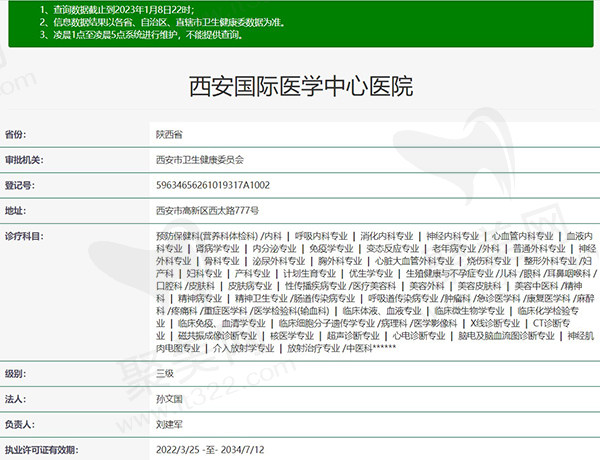Click 磁共振成像诊断专业 entry

(x=217, y=336)
